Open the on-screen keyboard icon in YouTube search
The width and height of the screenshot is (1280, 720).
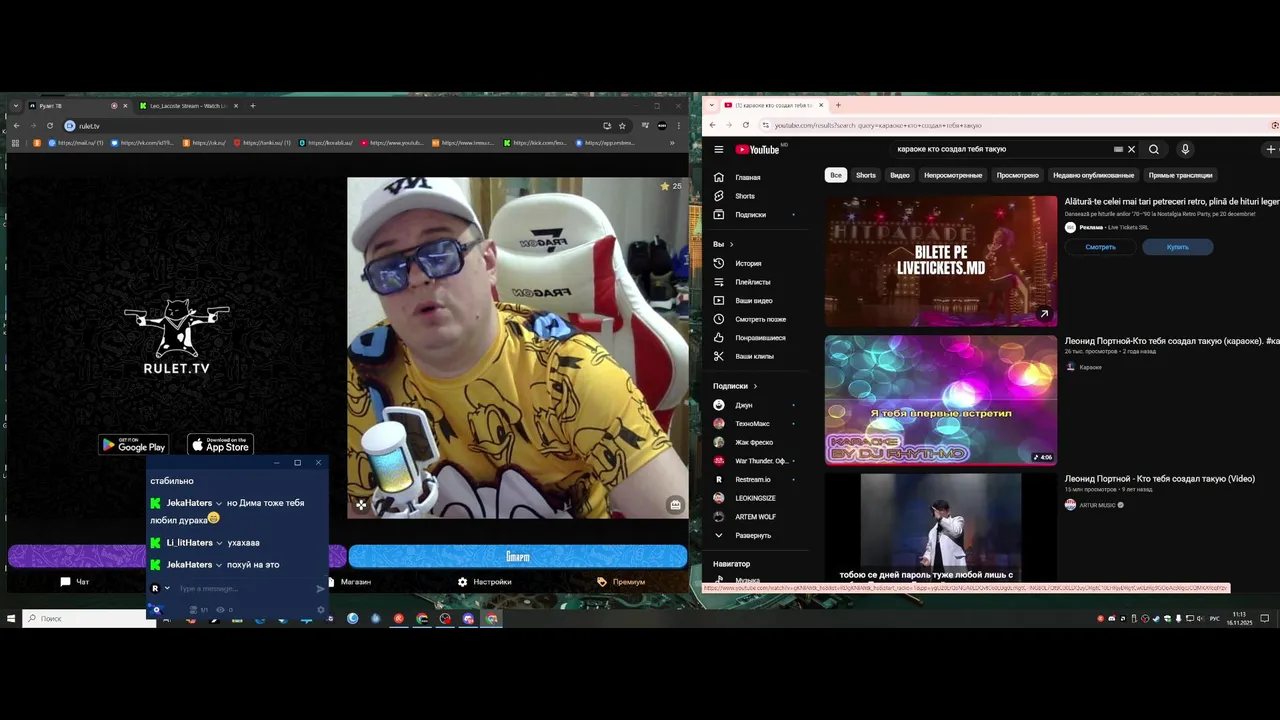click(x=1118, y=149)
